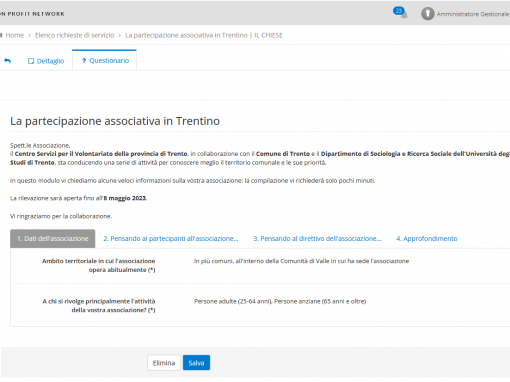This screenshot has width=510, height=382.
Task: Click the Ambito territoriale question label
Action: pos(98,265)
